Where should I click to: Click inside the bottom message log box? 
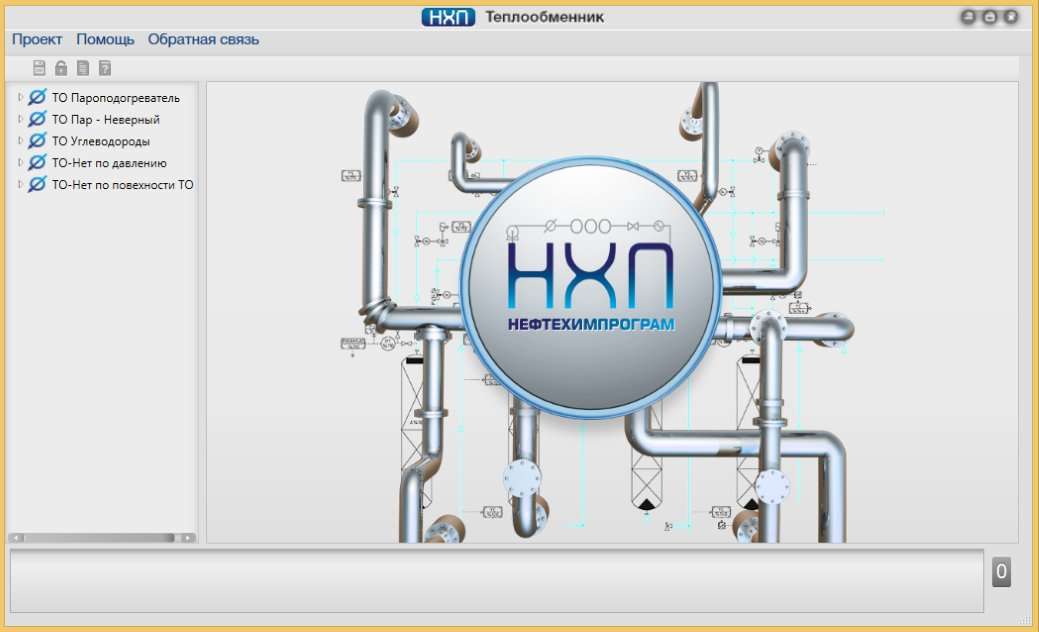click(496, 581)
